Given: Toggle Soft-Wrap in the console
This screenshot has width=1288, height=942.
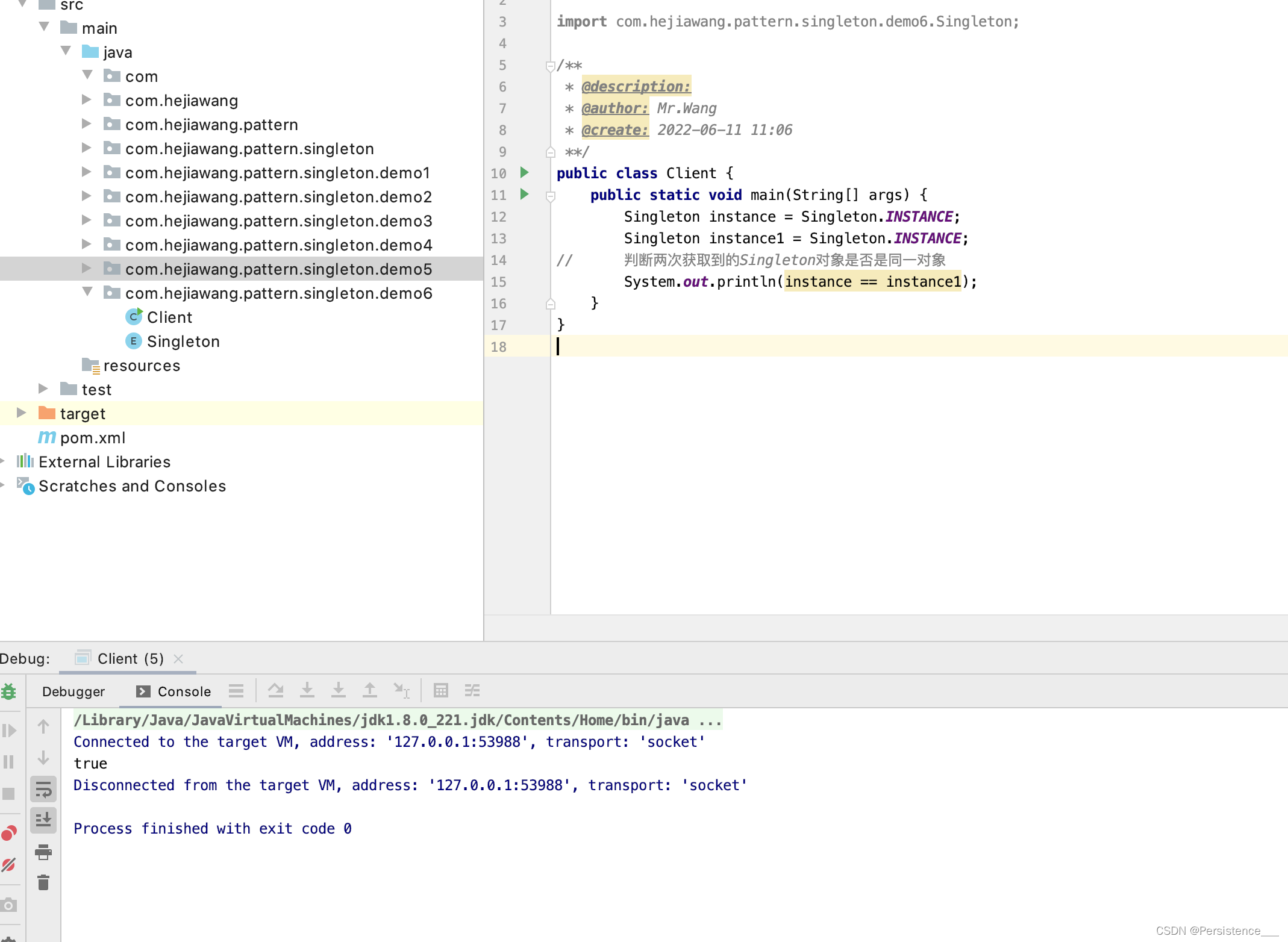Looking at the screenshot, I should coord(43,789).
